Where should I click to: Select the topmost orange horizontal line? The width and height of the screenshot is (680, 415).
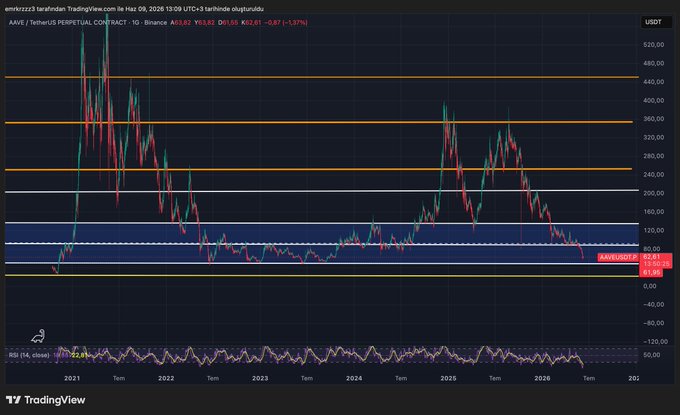[321, 77]
